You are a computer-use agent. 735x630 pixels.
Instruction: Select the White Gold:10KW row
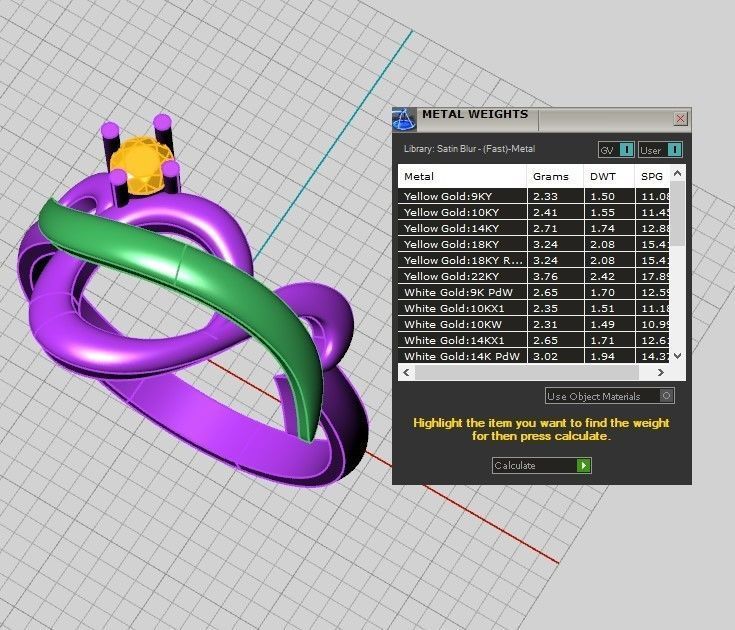[533, 324]
